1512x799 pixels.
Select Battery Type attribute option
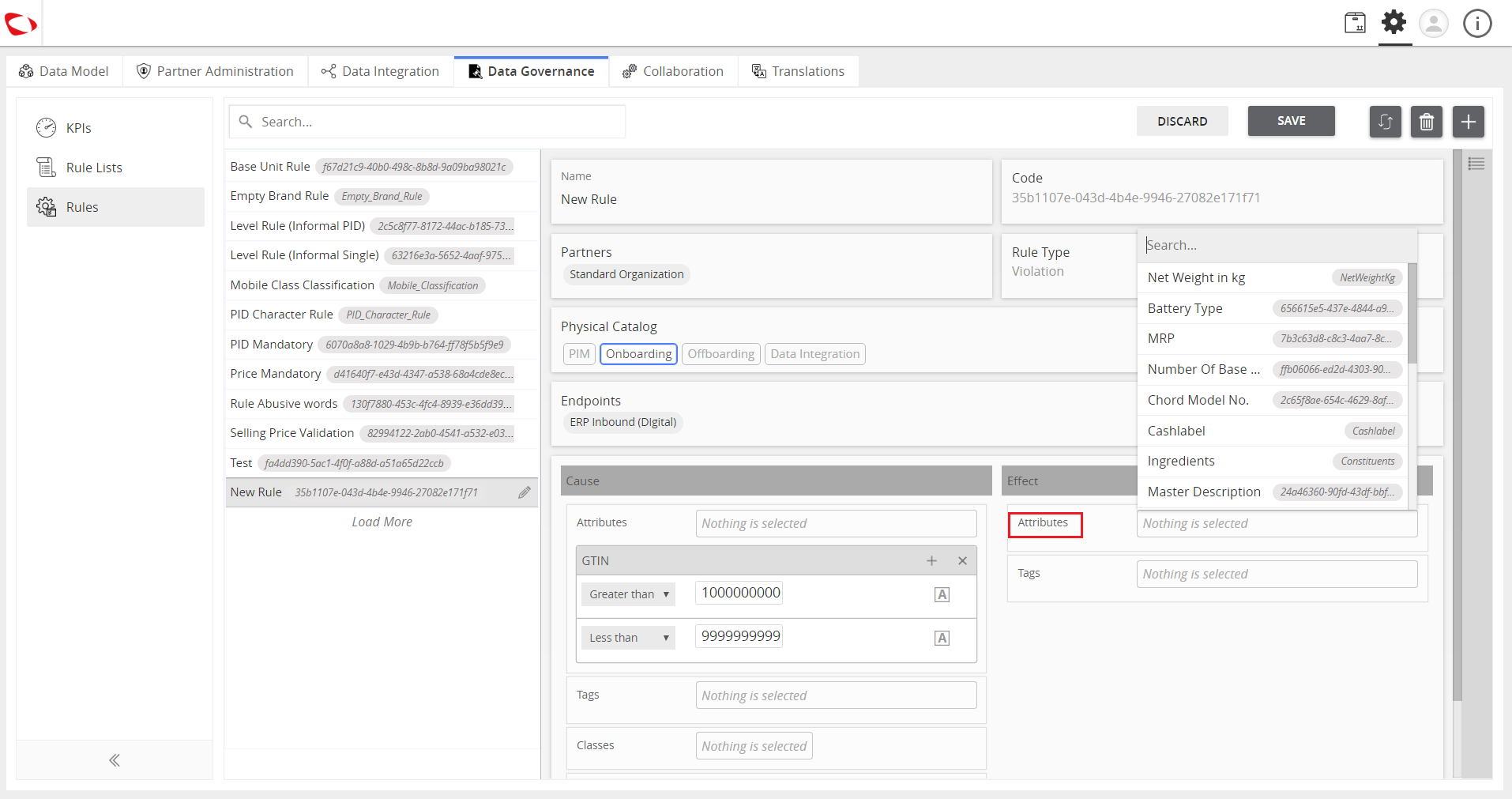[1273, 308]
